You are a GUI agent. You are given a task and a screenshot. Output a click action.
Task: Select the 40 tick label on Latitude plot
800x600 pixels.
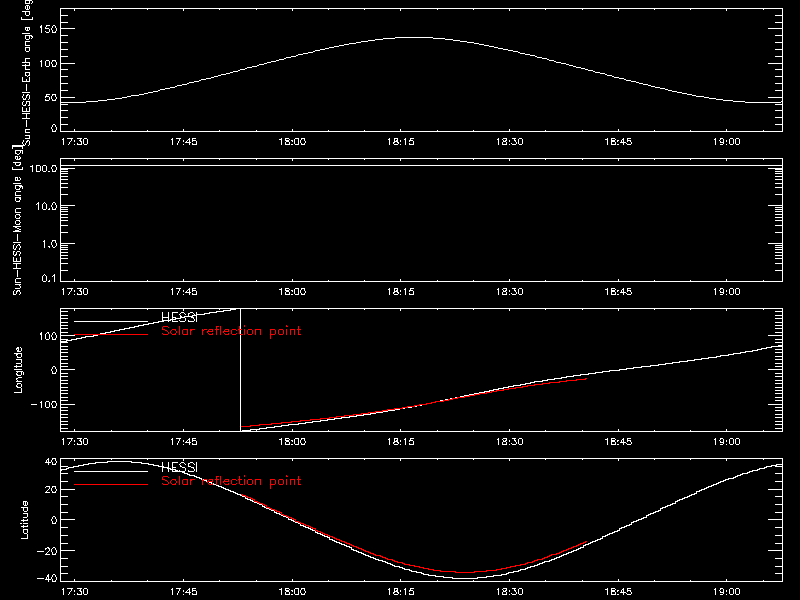point(51,462)
